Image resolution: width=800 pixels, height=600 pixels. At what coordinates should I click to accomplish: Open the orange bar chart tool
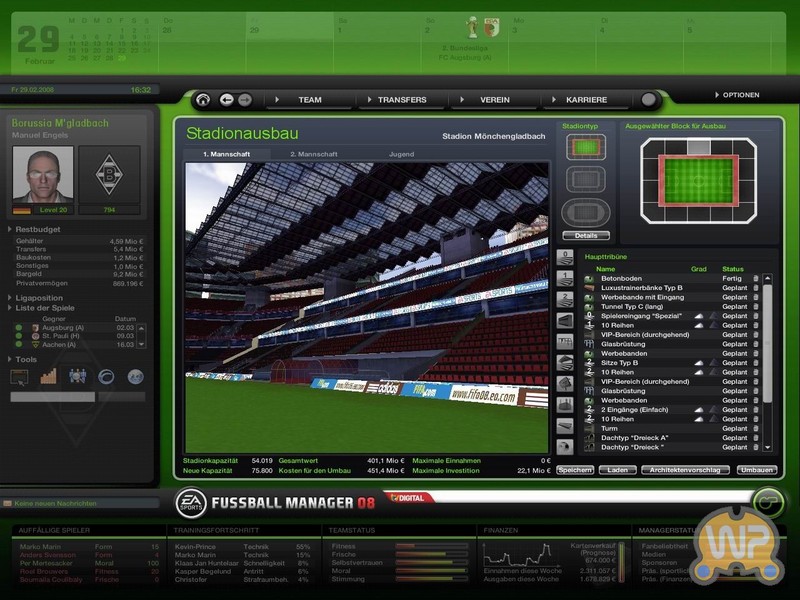(48, 377)
